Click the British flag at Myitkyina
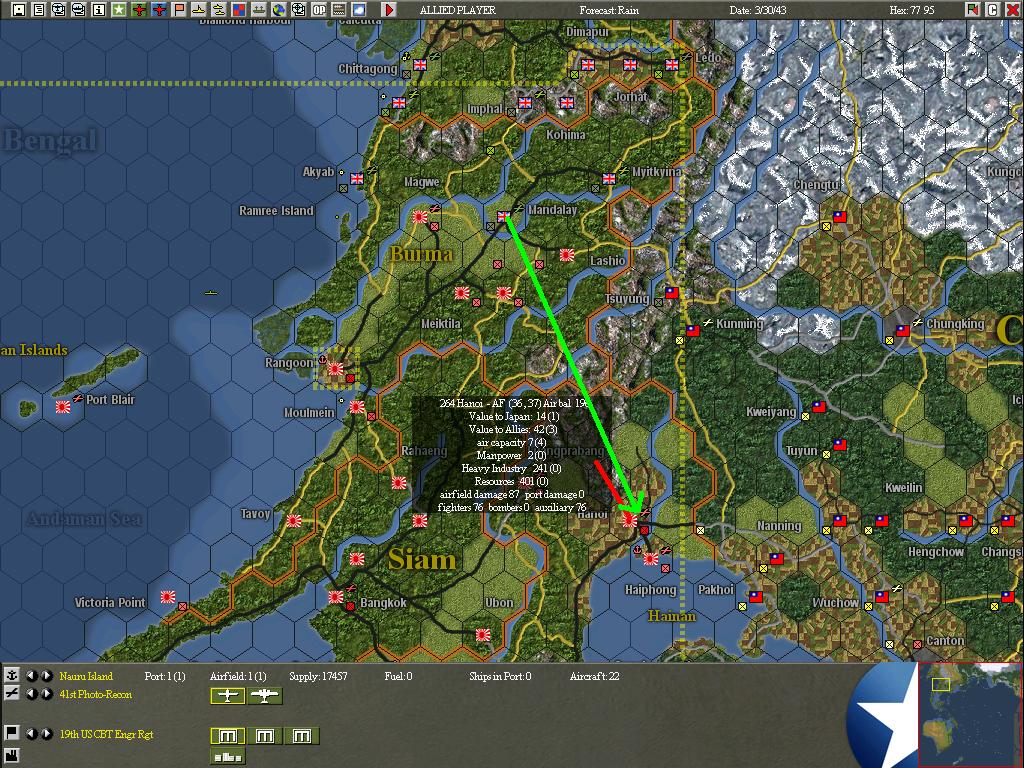 tap(609, 178)
